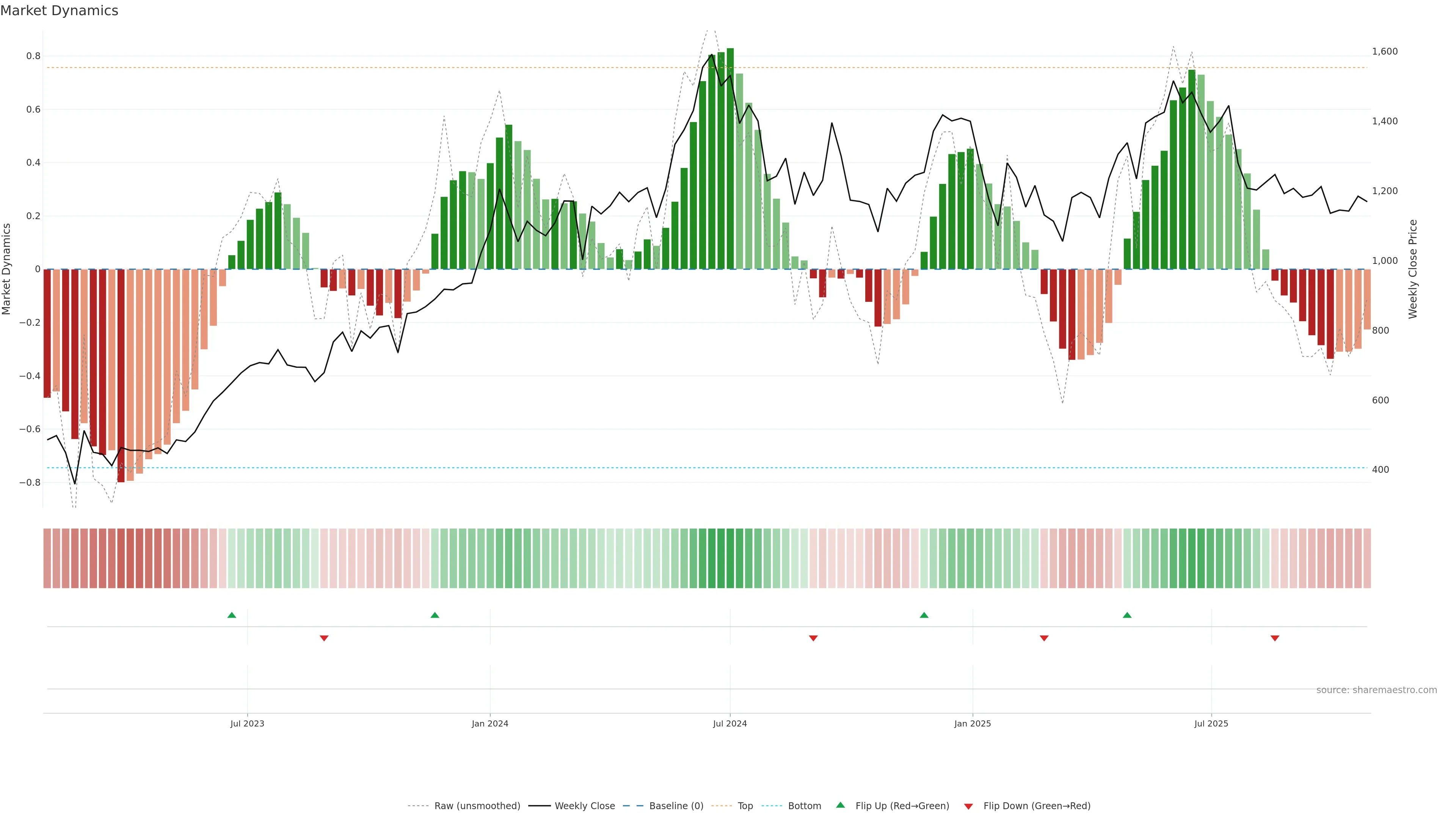Toggle the Raw (unsmoothed) legend entry
1456x819 pixels.
click(x=477, y=806)
